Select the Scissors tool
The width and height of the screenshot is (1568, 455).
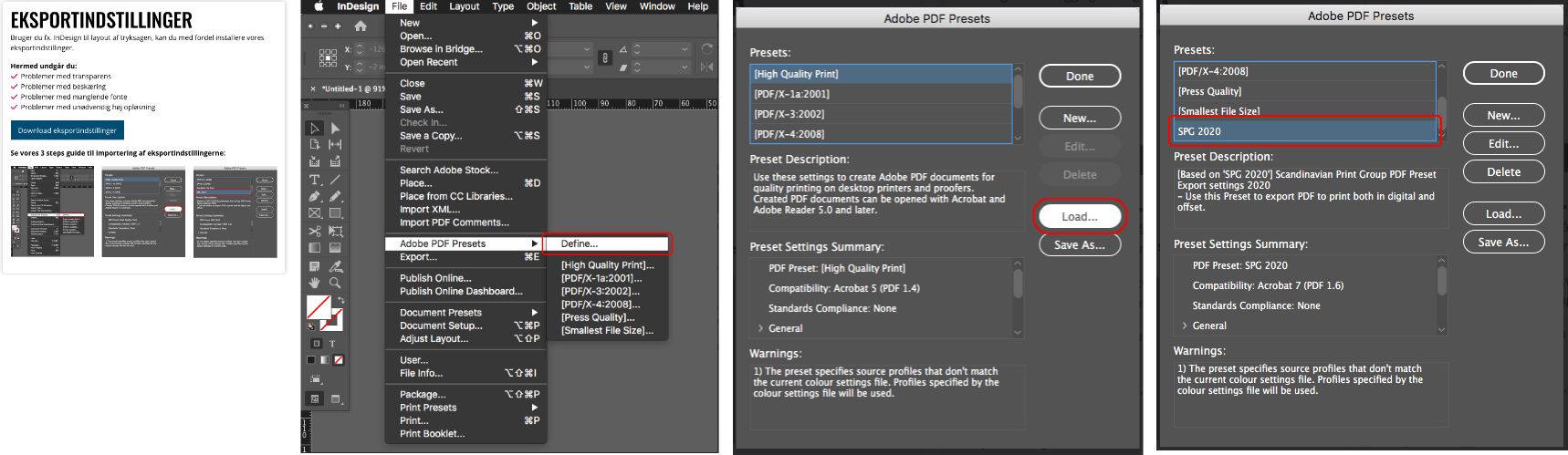[x=315, y=231]
